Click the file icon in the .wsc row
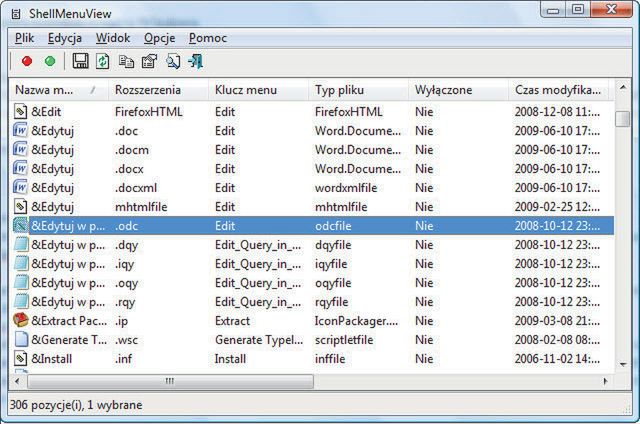 pyautogui.click(x=21, y=340)
